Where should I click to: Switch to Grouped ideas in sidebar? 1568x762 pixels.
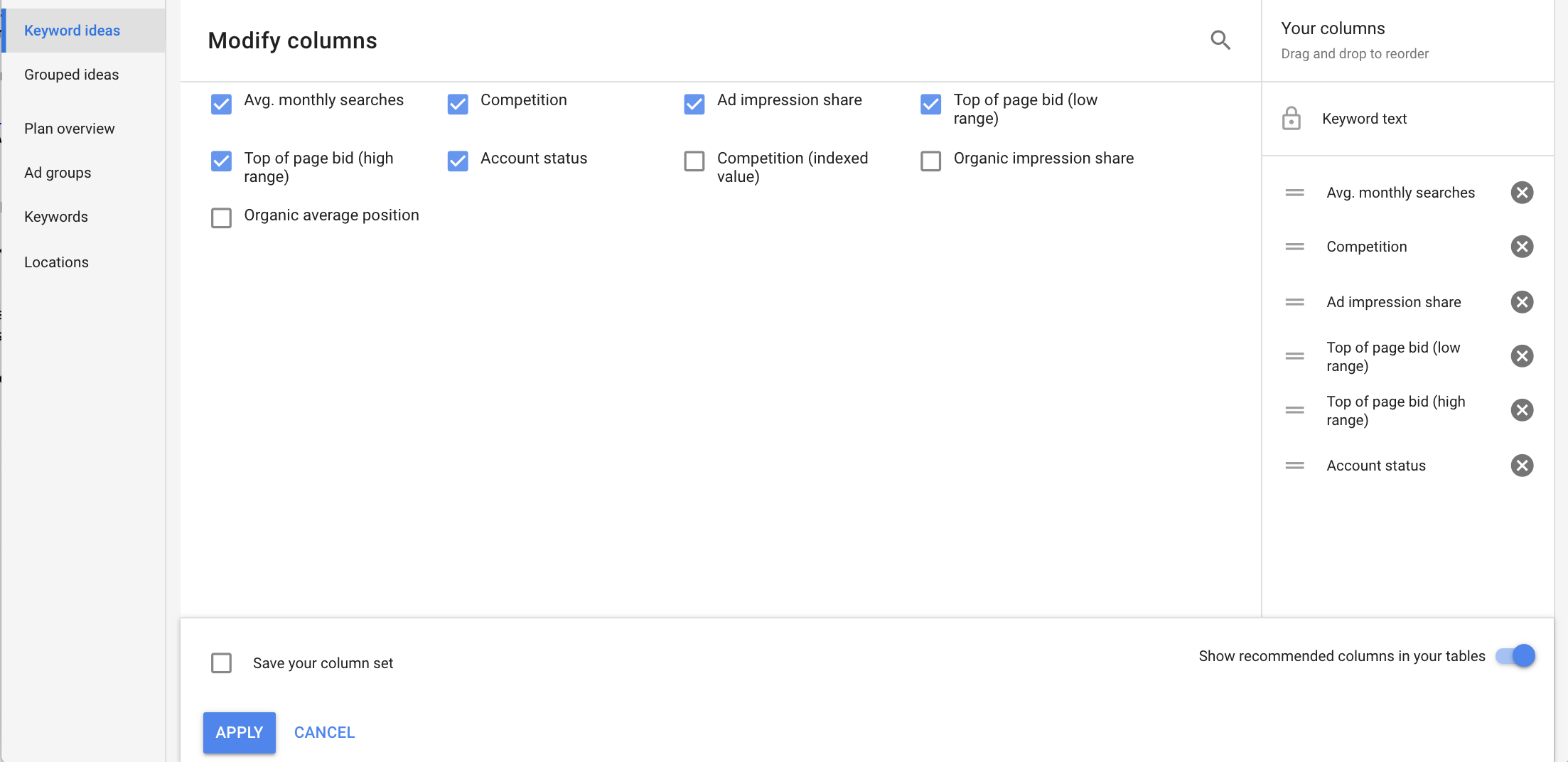click(x=71, y=74)
